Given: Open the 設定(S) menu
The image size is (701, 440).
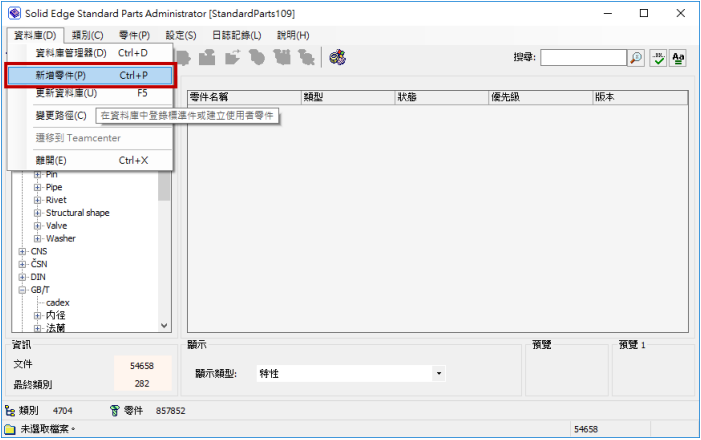Looking at the screenshot, I should [181, 35].
